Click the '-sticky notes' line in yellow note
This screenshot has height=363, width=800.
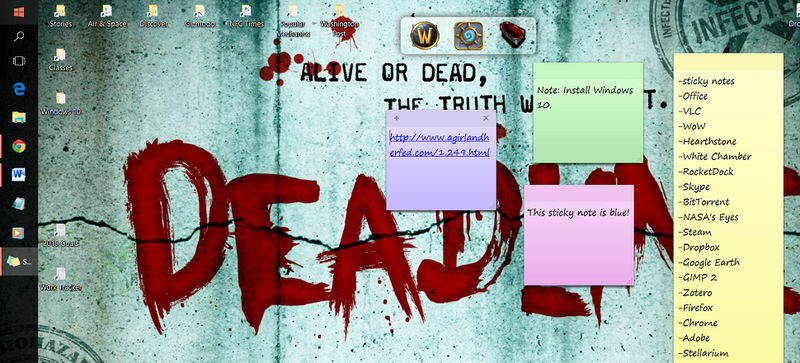(x=707, y=81)
